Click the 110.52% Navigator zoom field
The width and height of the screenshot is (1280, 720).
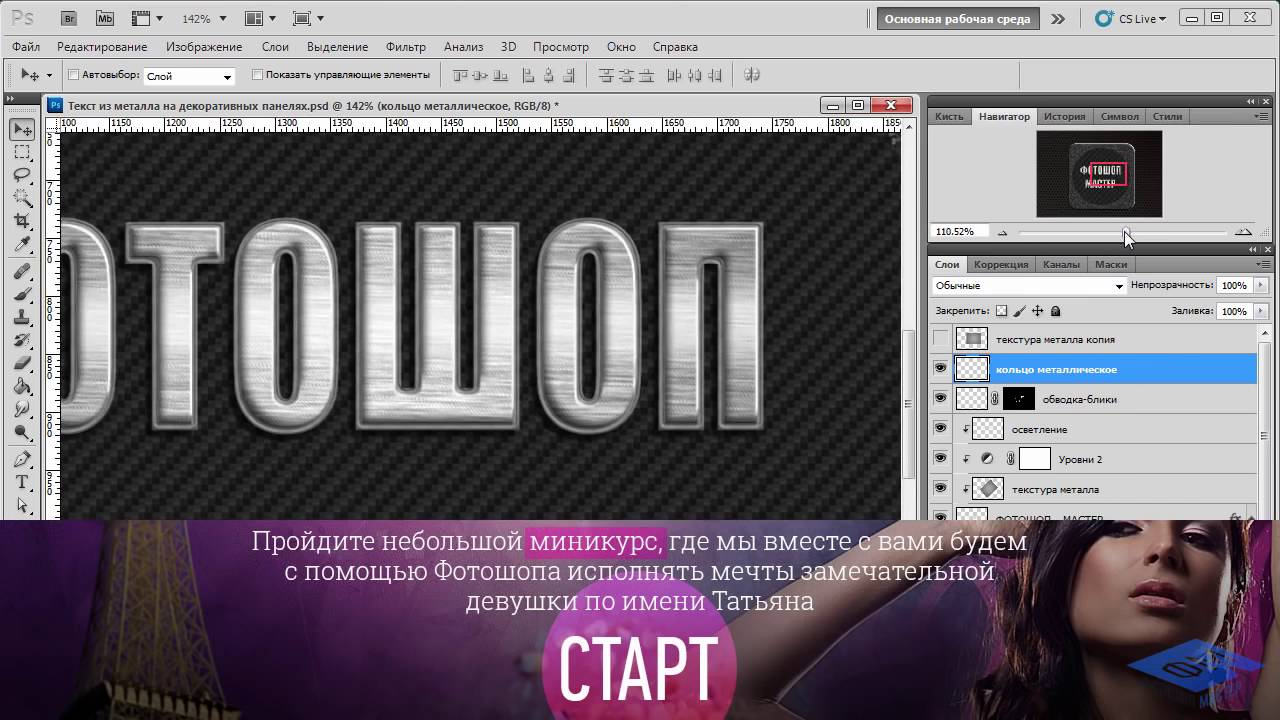click(x=958, y=232)
